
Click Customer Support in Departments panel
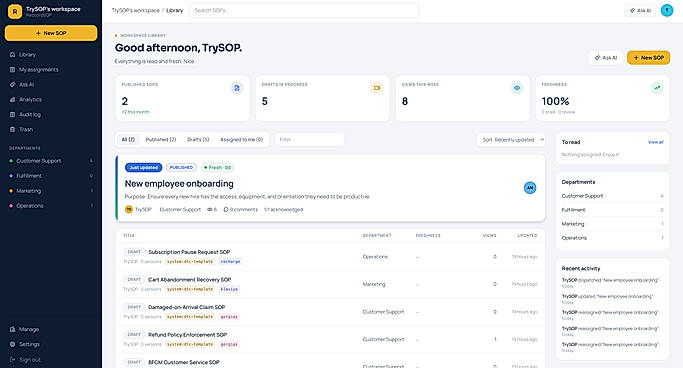coord(612,196)
